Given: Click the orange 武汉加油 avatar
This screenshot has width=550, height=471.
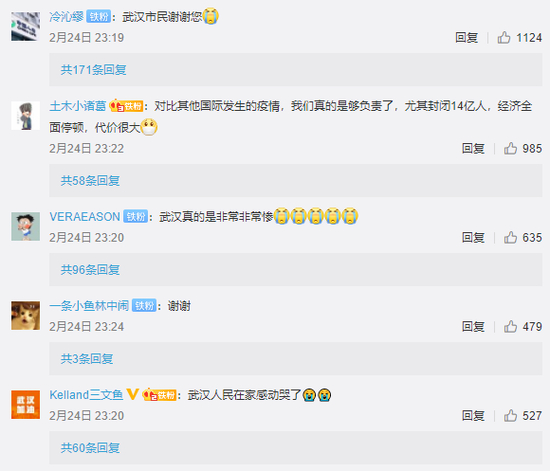Looking at the screenshot, I should 25,404.
